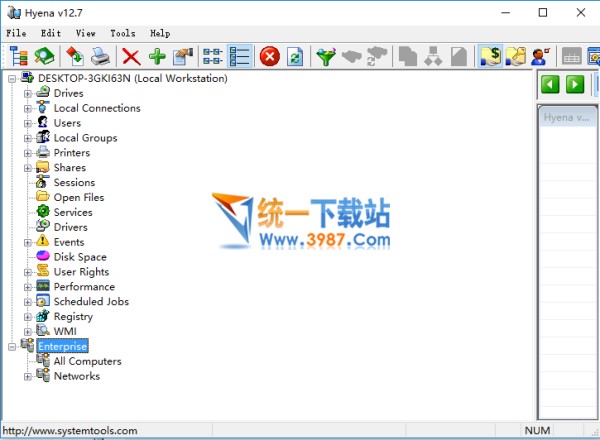The height and width of the screenshot is (440, 600).
Task: Click the Performance monitor icon
Action: pyautogui.click(x=43, y=286)
